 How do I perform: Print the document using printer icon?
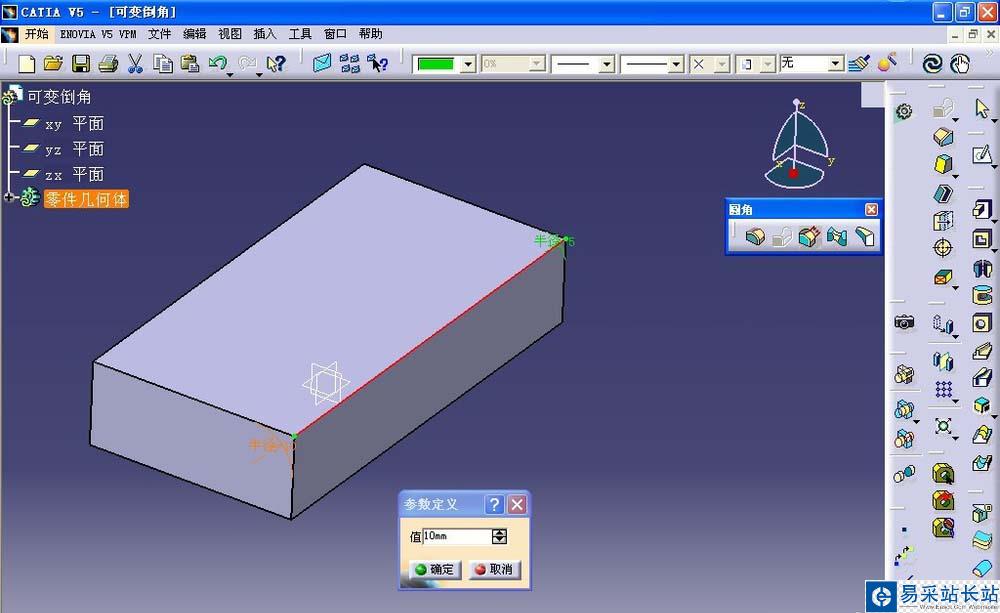tap(108, 64)
